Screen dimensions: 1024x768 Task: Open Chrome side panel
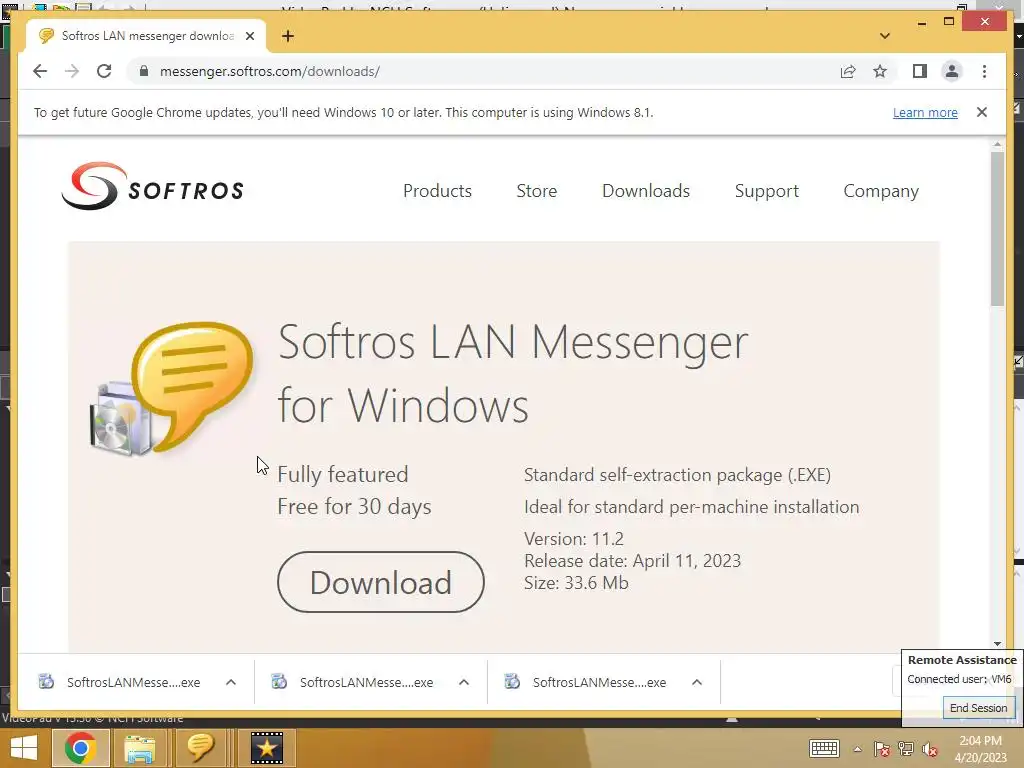pyautogui.click(x=920, y=71)
